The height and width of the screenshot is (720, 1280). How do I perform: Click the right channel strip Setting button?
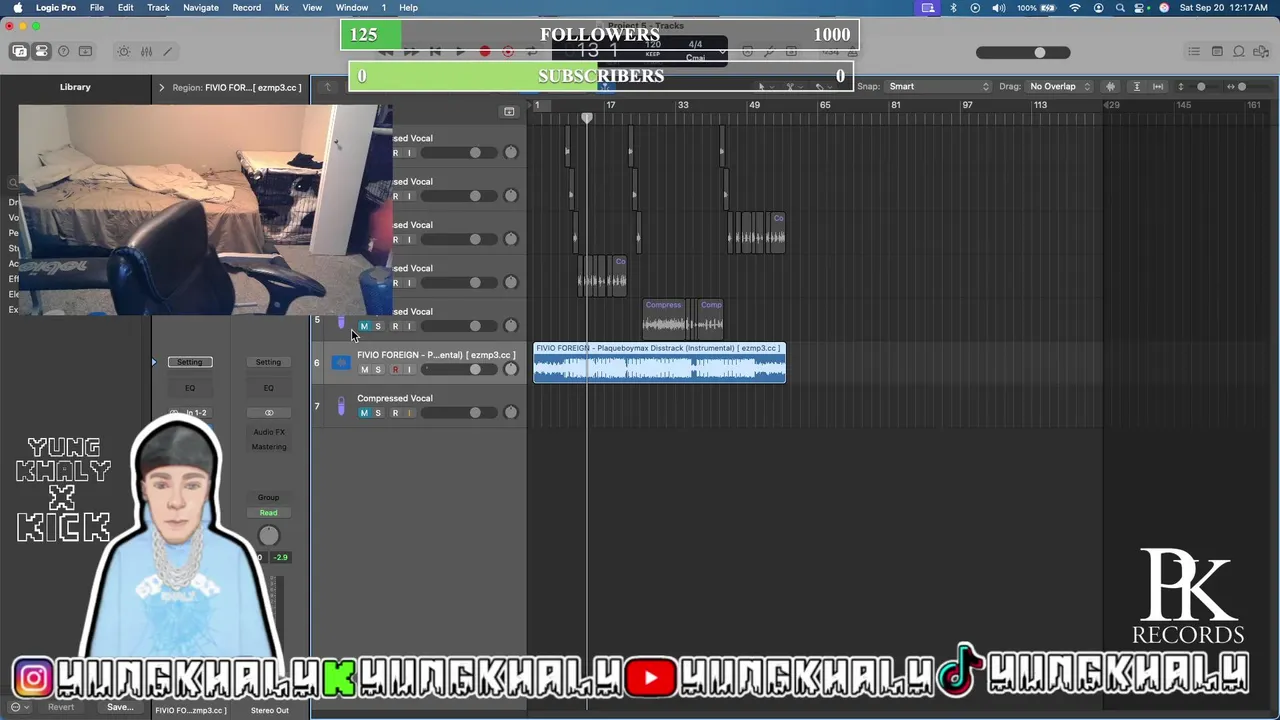(268, 362)
